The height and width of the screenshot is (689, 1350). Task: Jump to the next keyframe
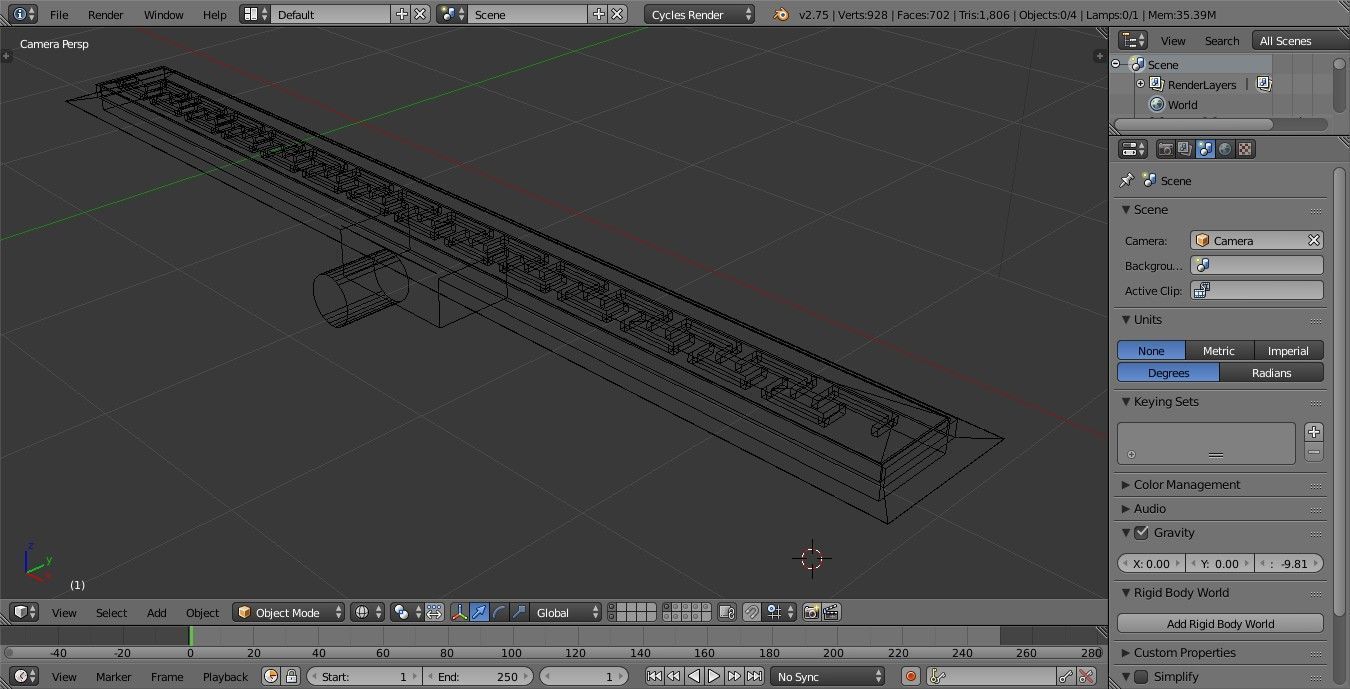(x=734, y=676)
